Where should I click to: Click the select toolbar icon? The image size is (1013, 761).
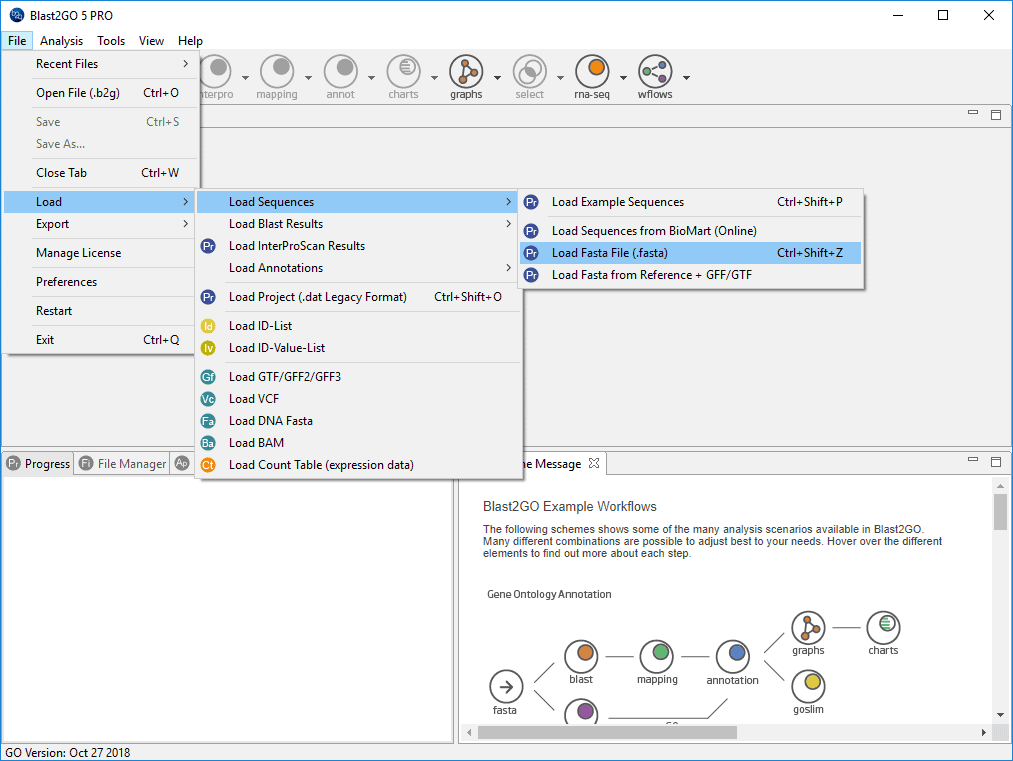click(x=530, y=71)
